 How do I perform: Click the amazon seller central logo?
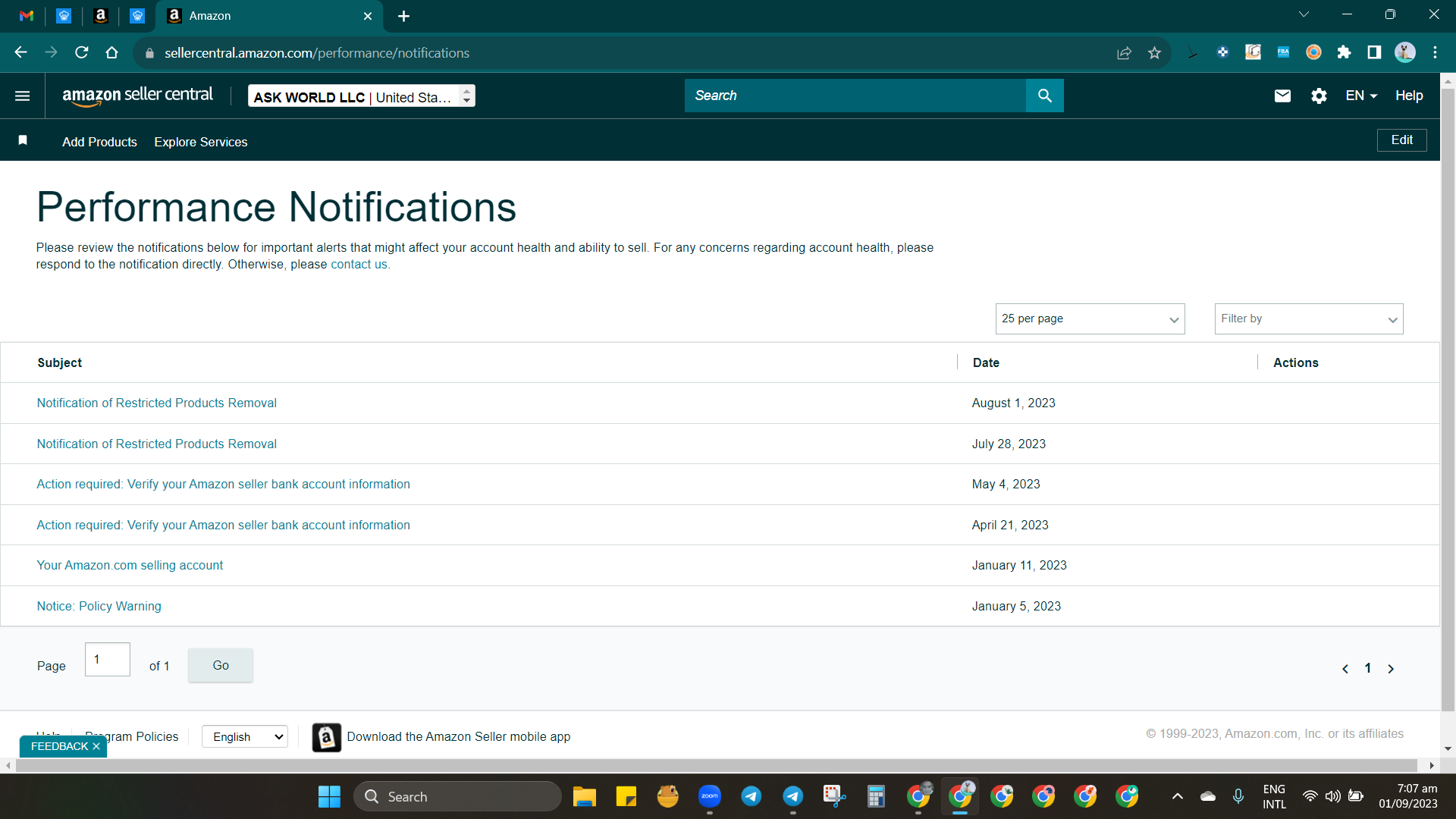pos(137,96)
